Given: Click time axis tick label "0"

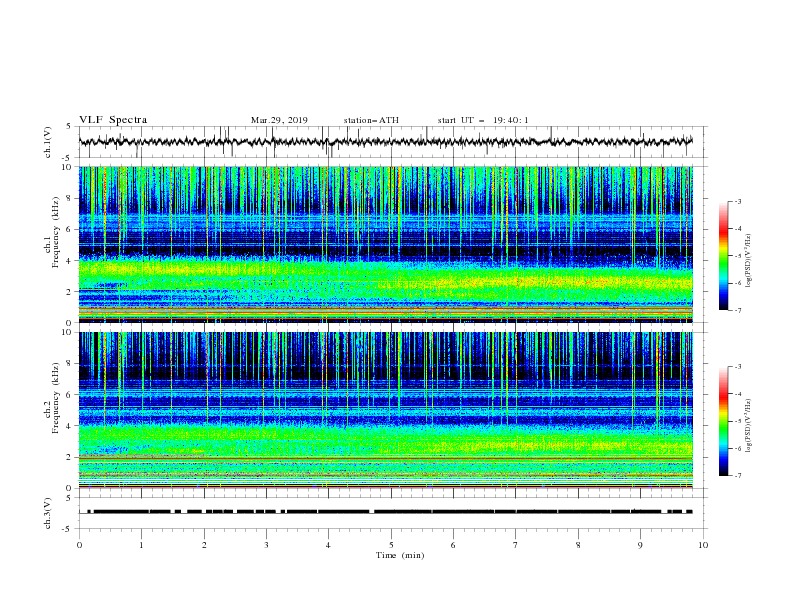Looking at the screenshot, I should [x=79, y=545].
